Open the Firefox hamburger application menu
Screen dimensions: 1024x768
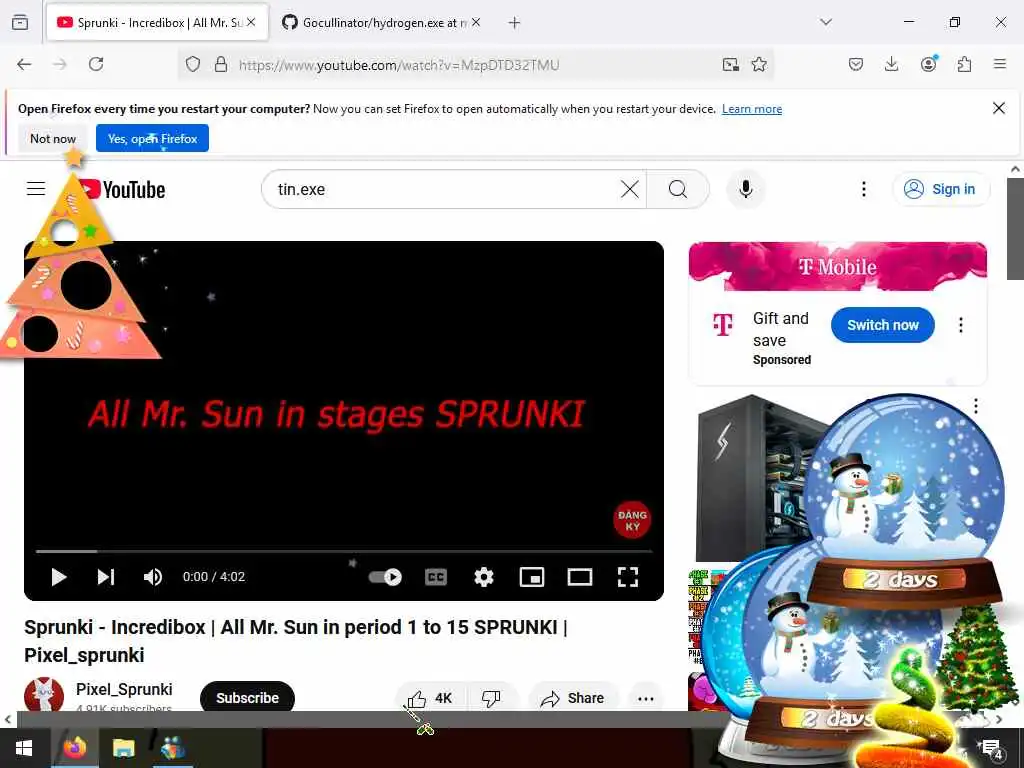(x=1000, y=64)
